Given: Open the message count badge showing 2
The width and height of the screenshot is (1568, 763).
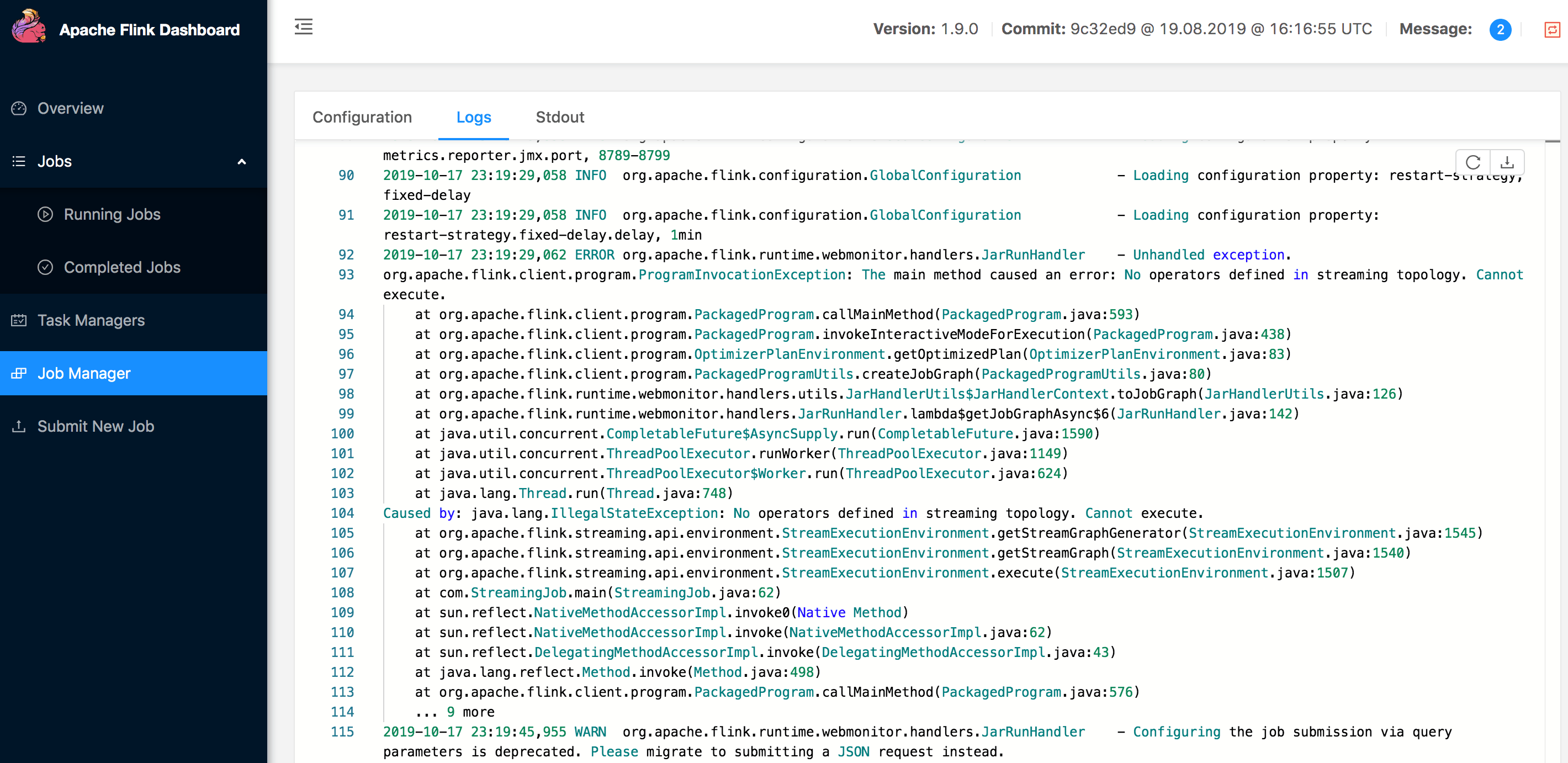Looking at the screenshot, I should 1501,29.
